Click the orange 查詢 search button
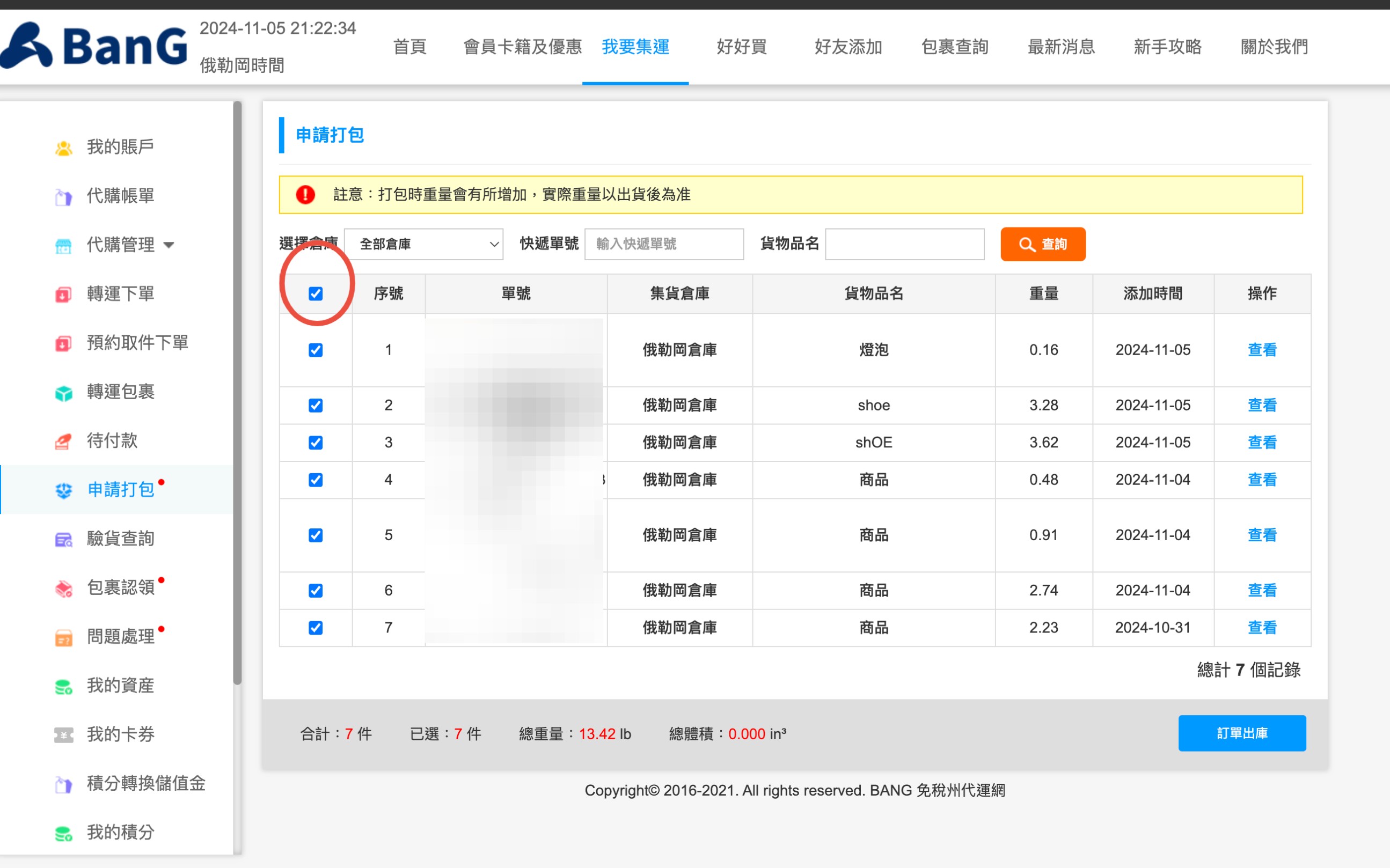The image size is (1390, 868). pyautogui.click(x=1042, y=244)
